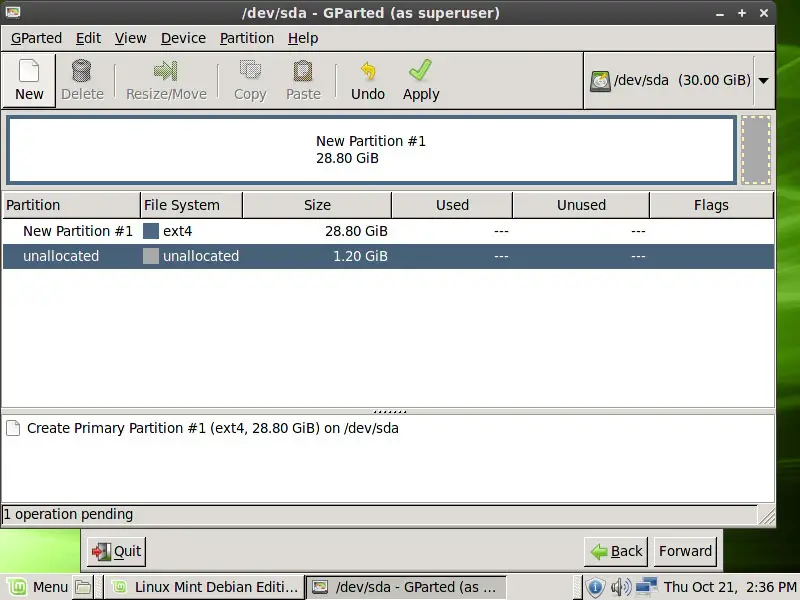Select the New Partition #1 row
800x600 pixels.
pos(388,231)
